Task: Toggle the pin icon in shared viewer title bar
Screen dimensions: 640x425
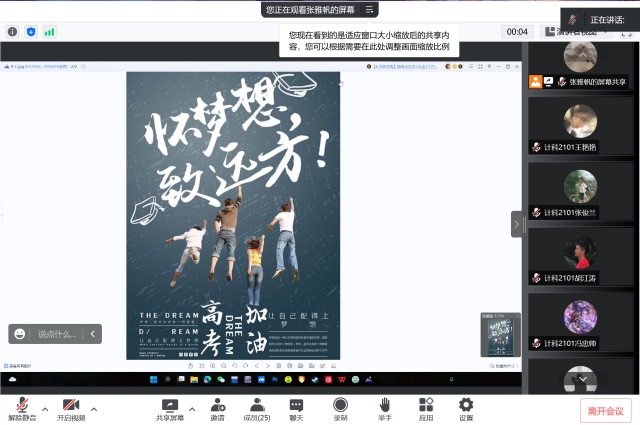Action: tap(489, 66)
